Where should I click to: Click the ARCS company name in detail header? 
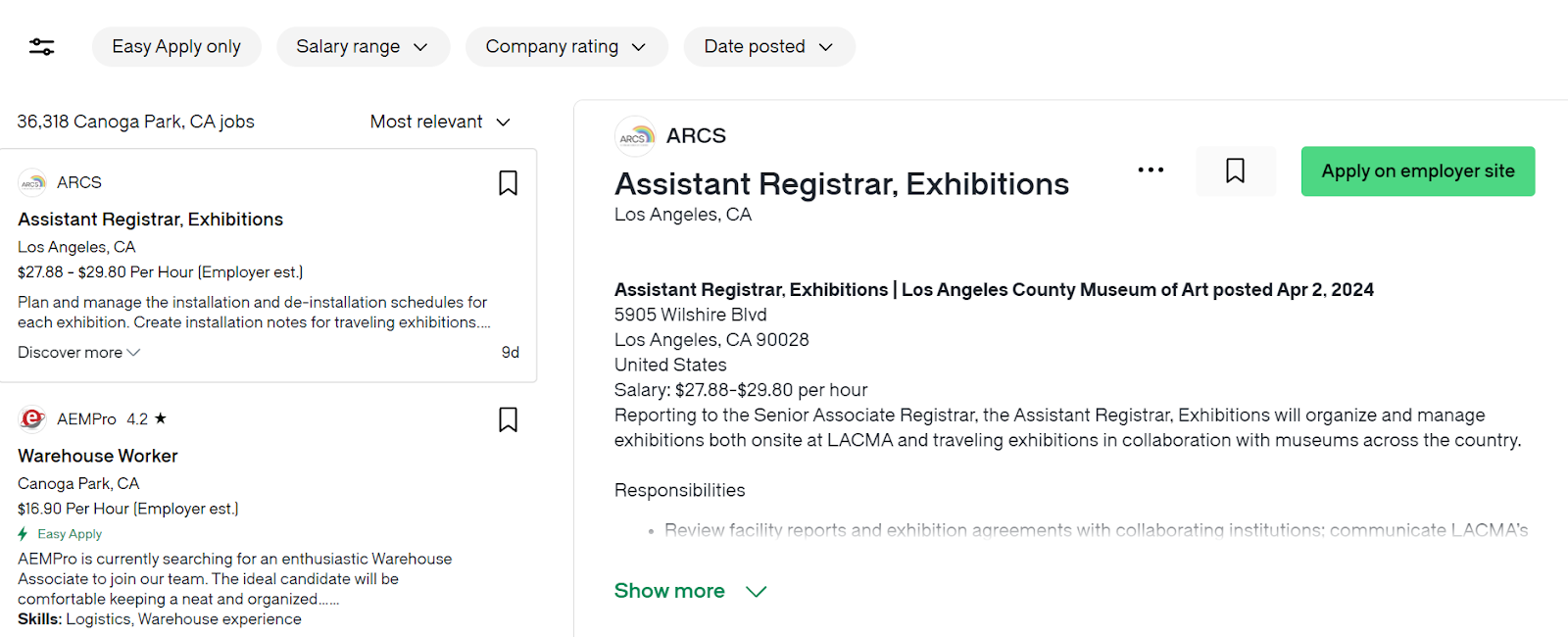[696, 136]
